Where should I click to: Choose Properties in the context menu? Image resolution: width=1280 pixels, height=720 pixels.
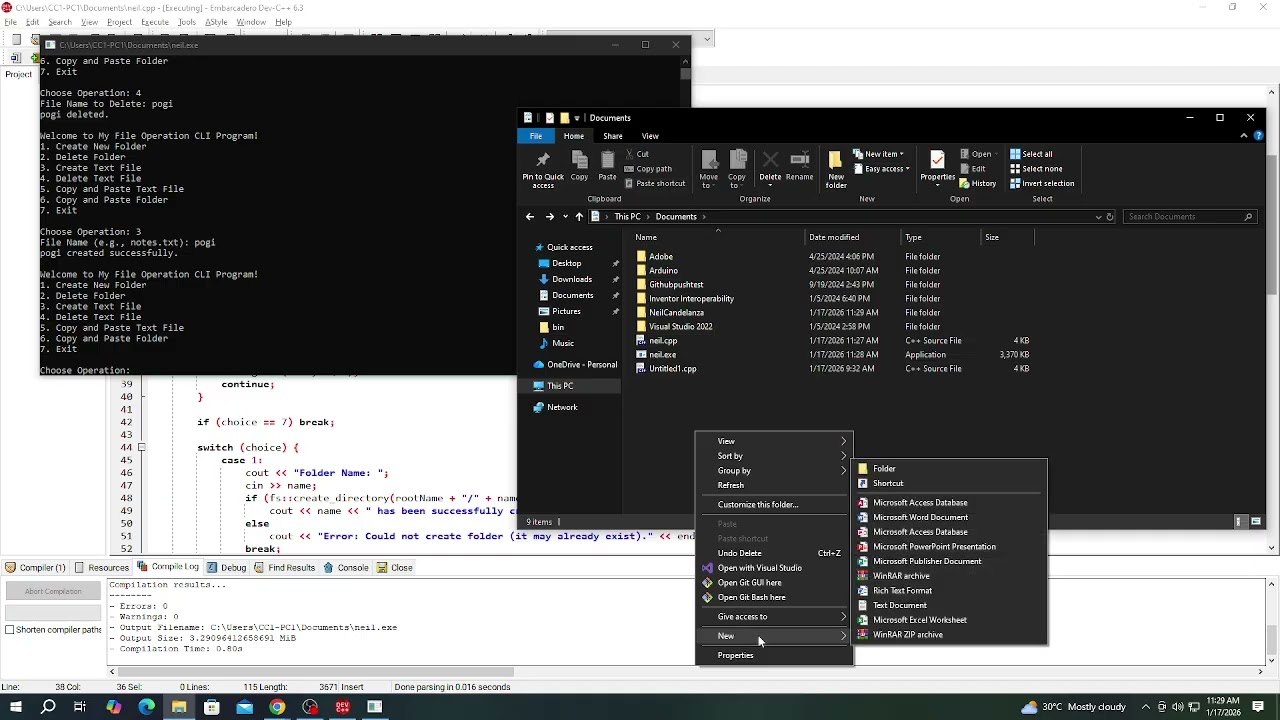[774, 656]
